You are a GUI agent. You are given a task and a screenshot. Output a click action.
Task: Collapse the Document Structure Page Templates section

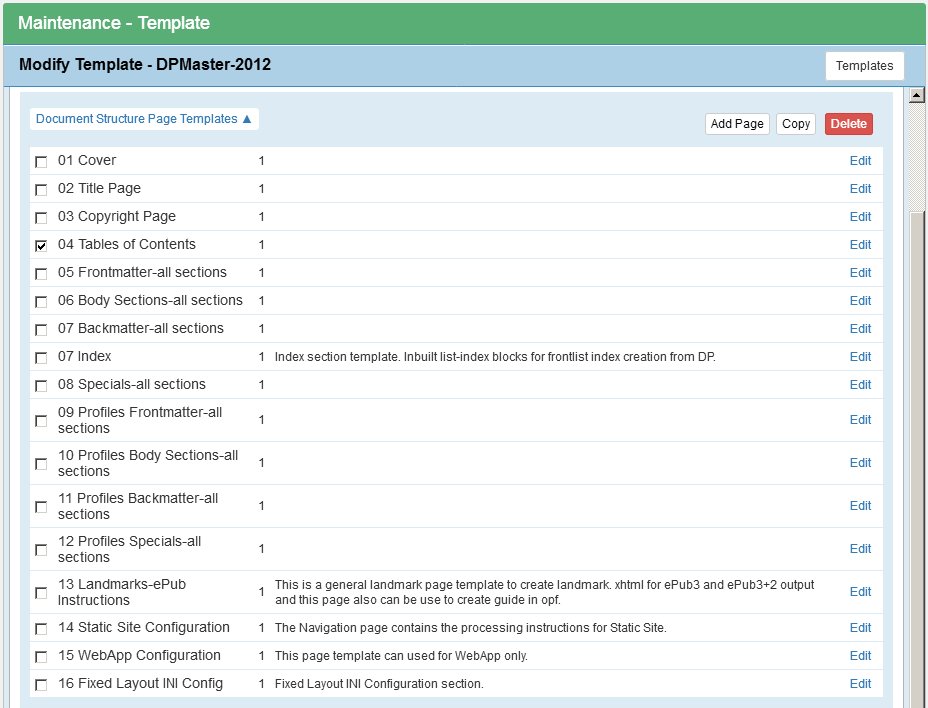point(144,118)
